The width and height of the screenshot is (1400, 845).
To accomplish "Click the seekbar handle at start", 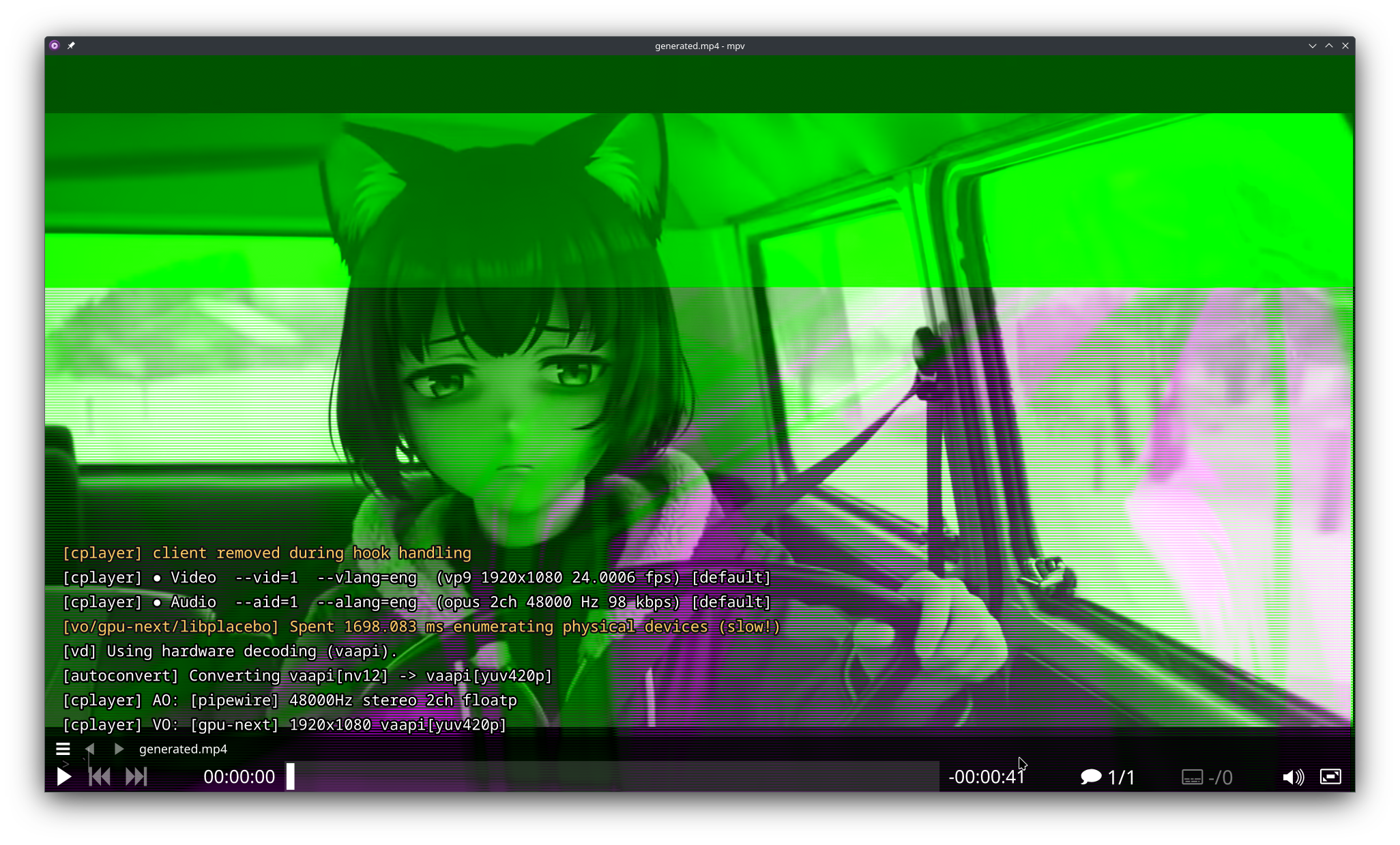I will click(291, 777).
